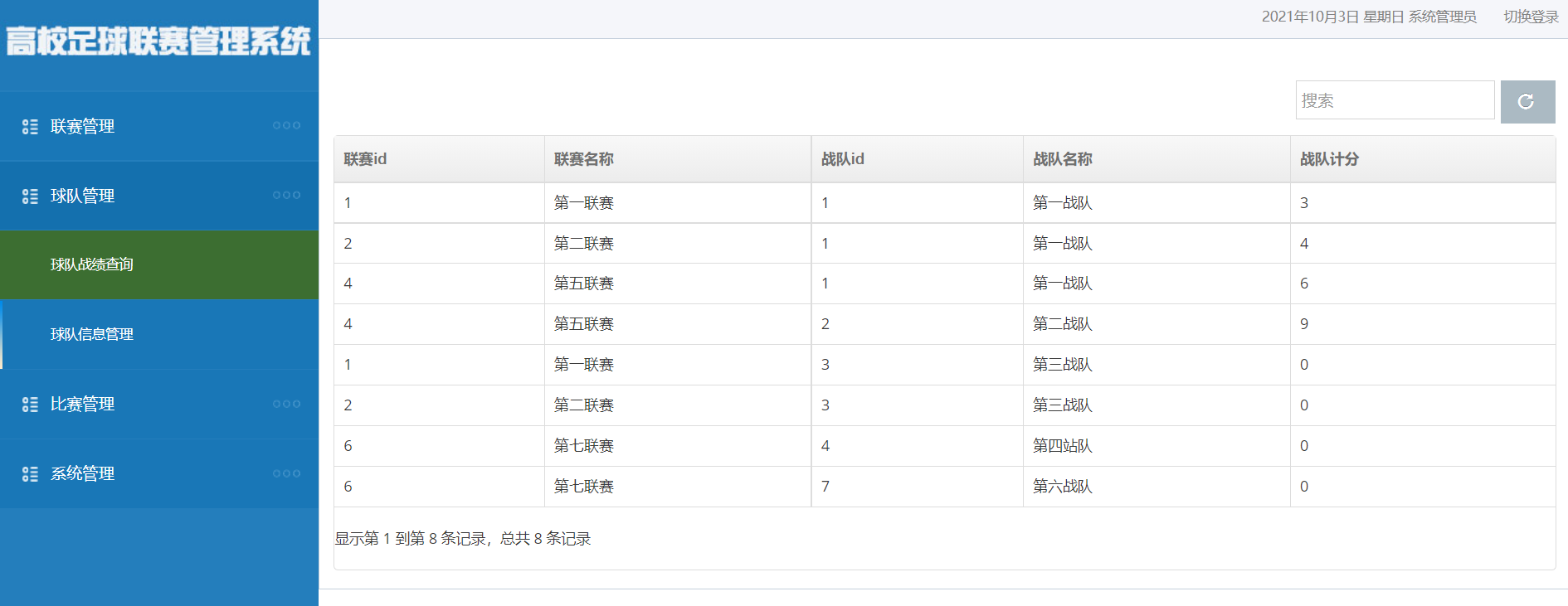Expand 比赛管理 using its three-dot indicator

[286, 405]
